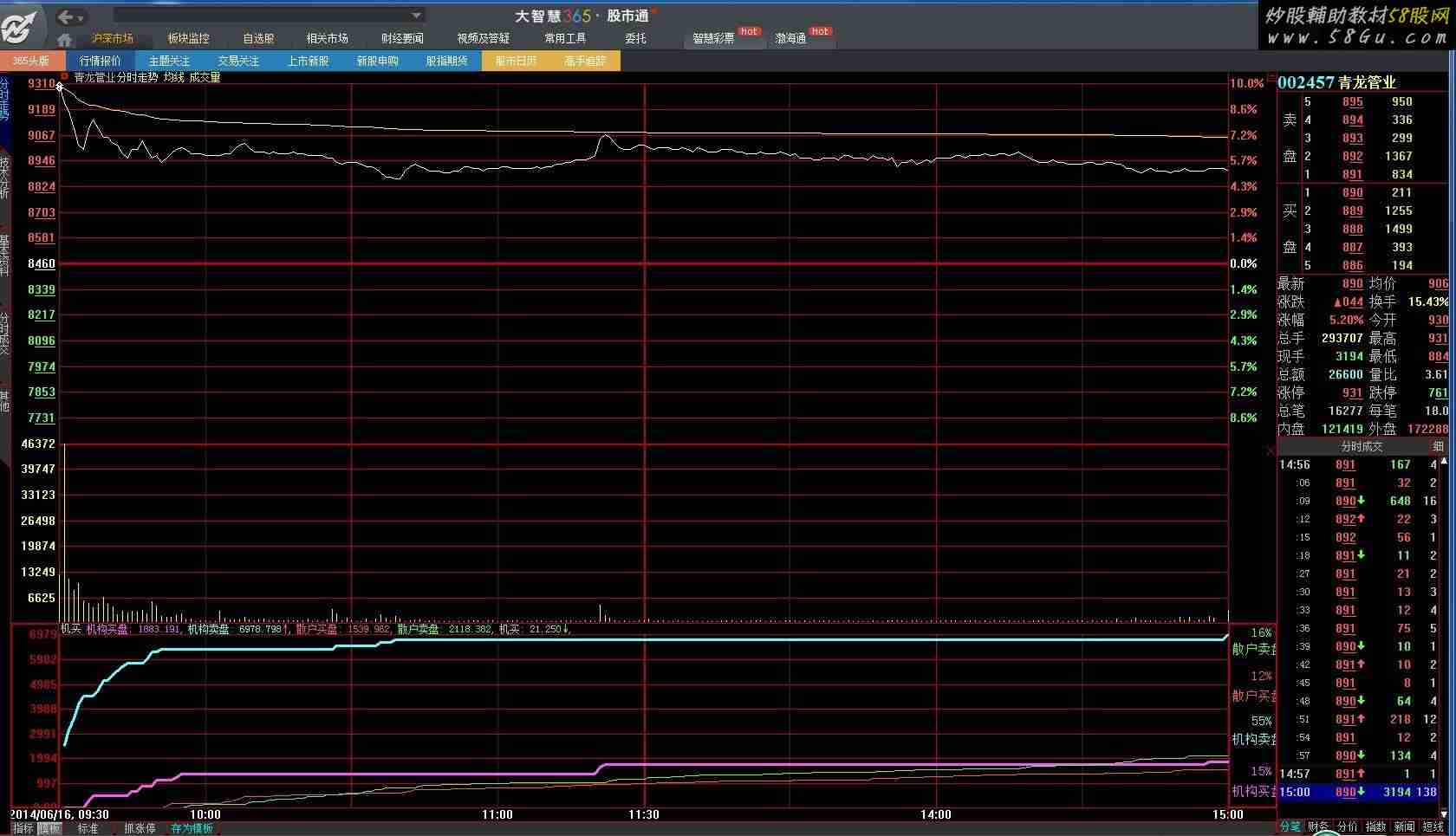This screenshot has width=1456, height=836.
Task: Open 相关市场 menu
Action: (327, 38)
